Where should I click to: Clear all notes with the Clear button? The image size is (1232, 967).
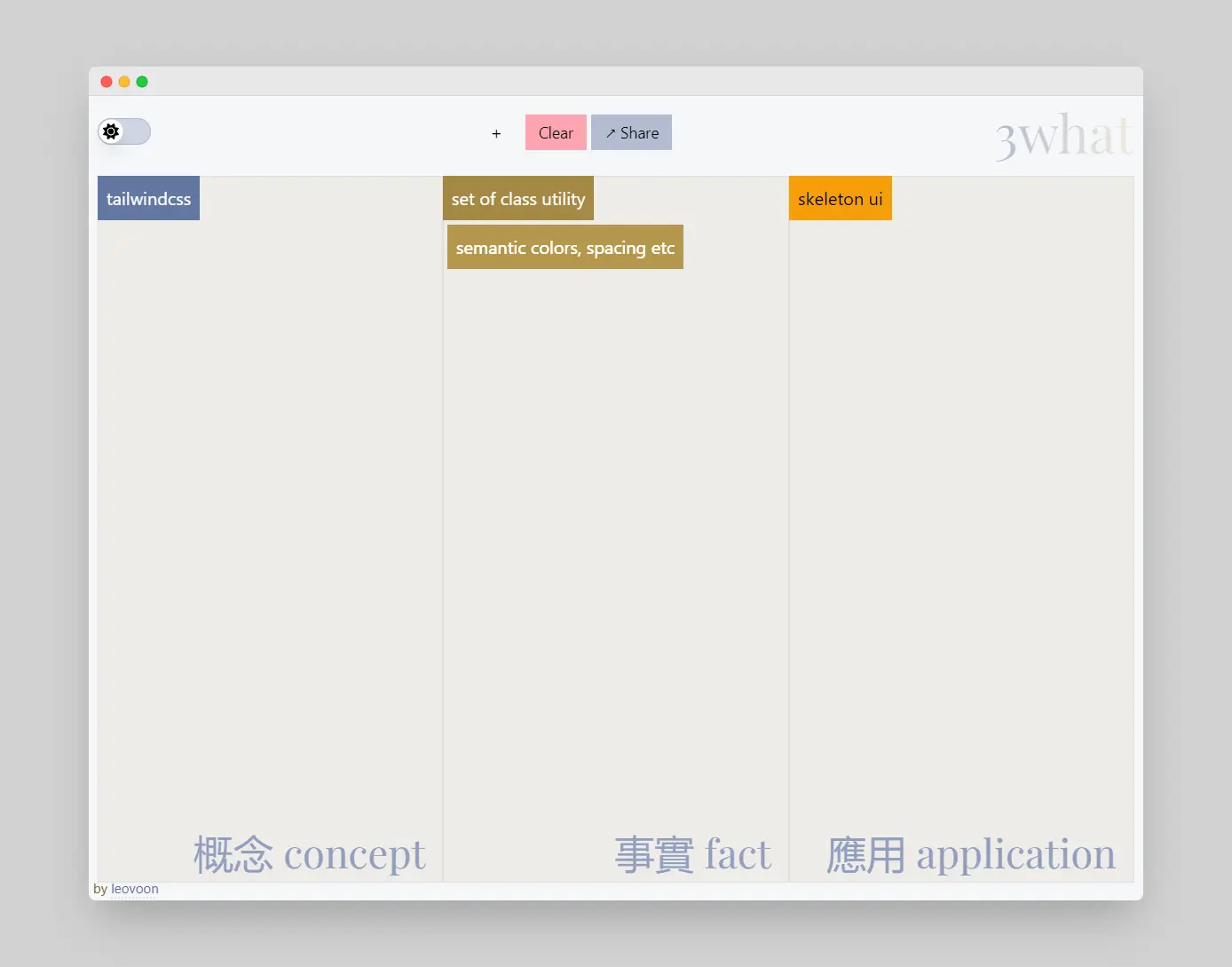pyautogui.click(x=556, y=132)
